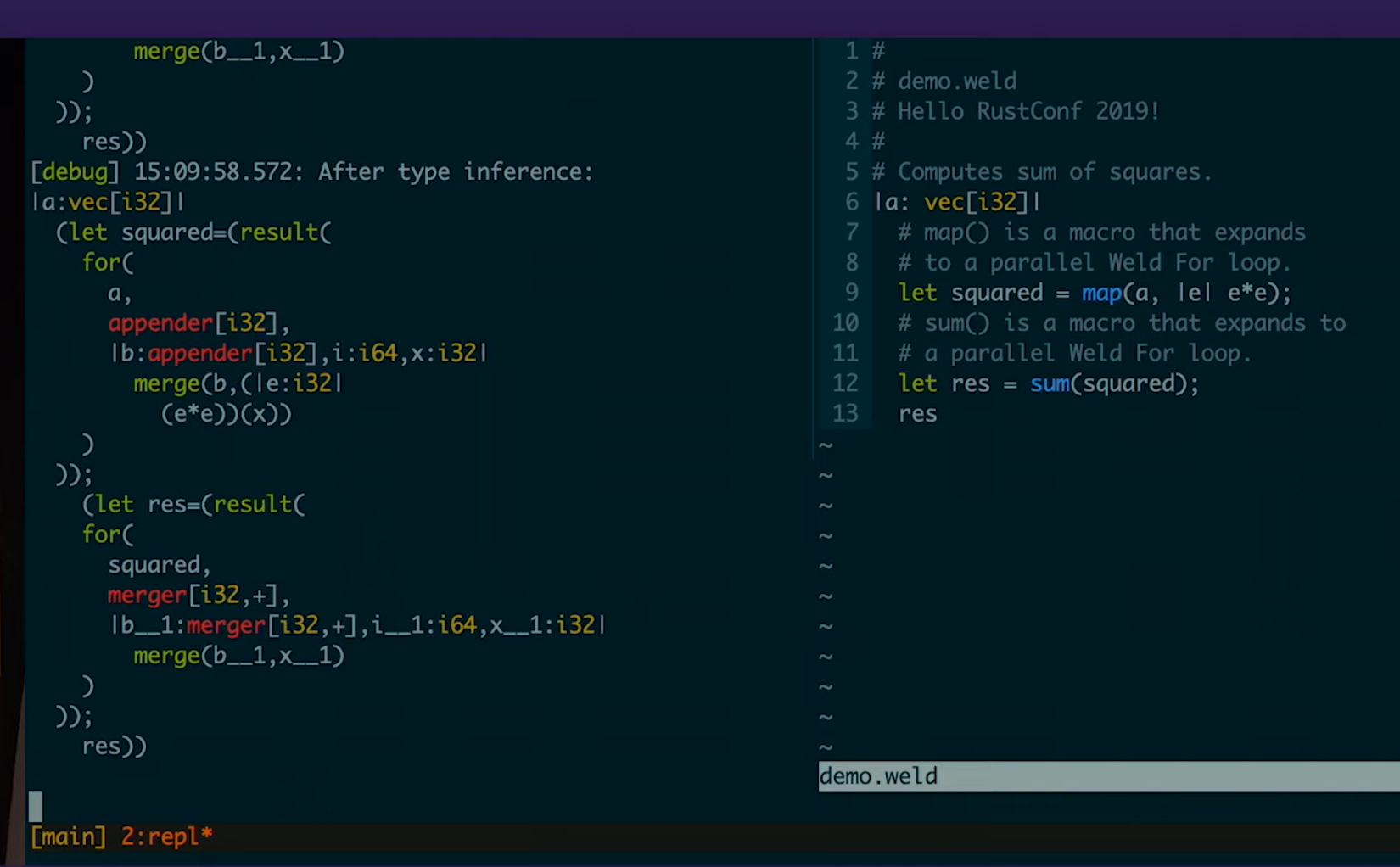Click the '(e*e))(x))' expression
Screen dimensions: 1400x867
click(x=227, y=414)
